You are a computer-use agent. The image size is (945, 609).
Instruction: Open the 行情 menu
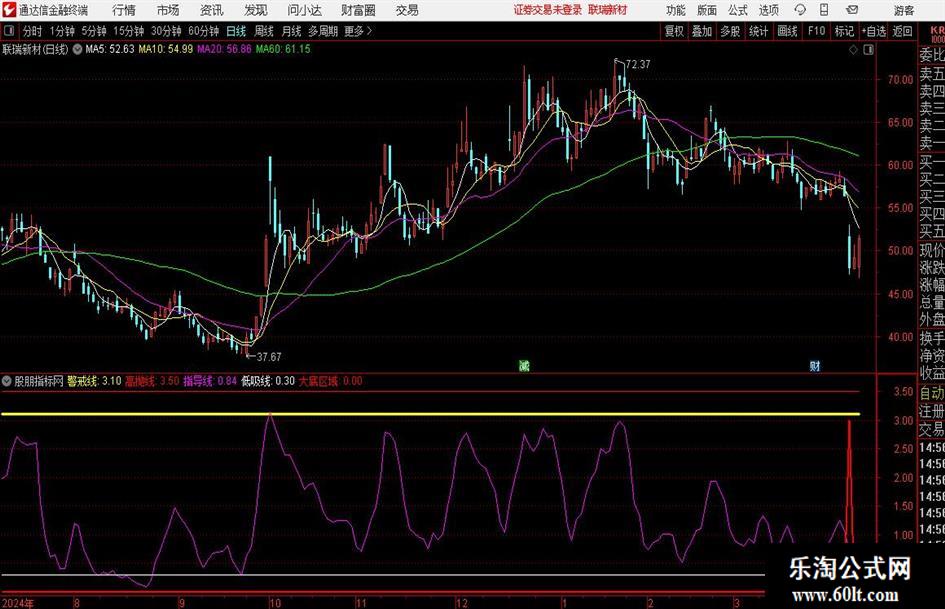pos(124,10)
